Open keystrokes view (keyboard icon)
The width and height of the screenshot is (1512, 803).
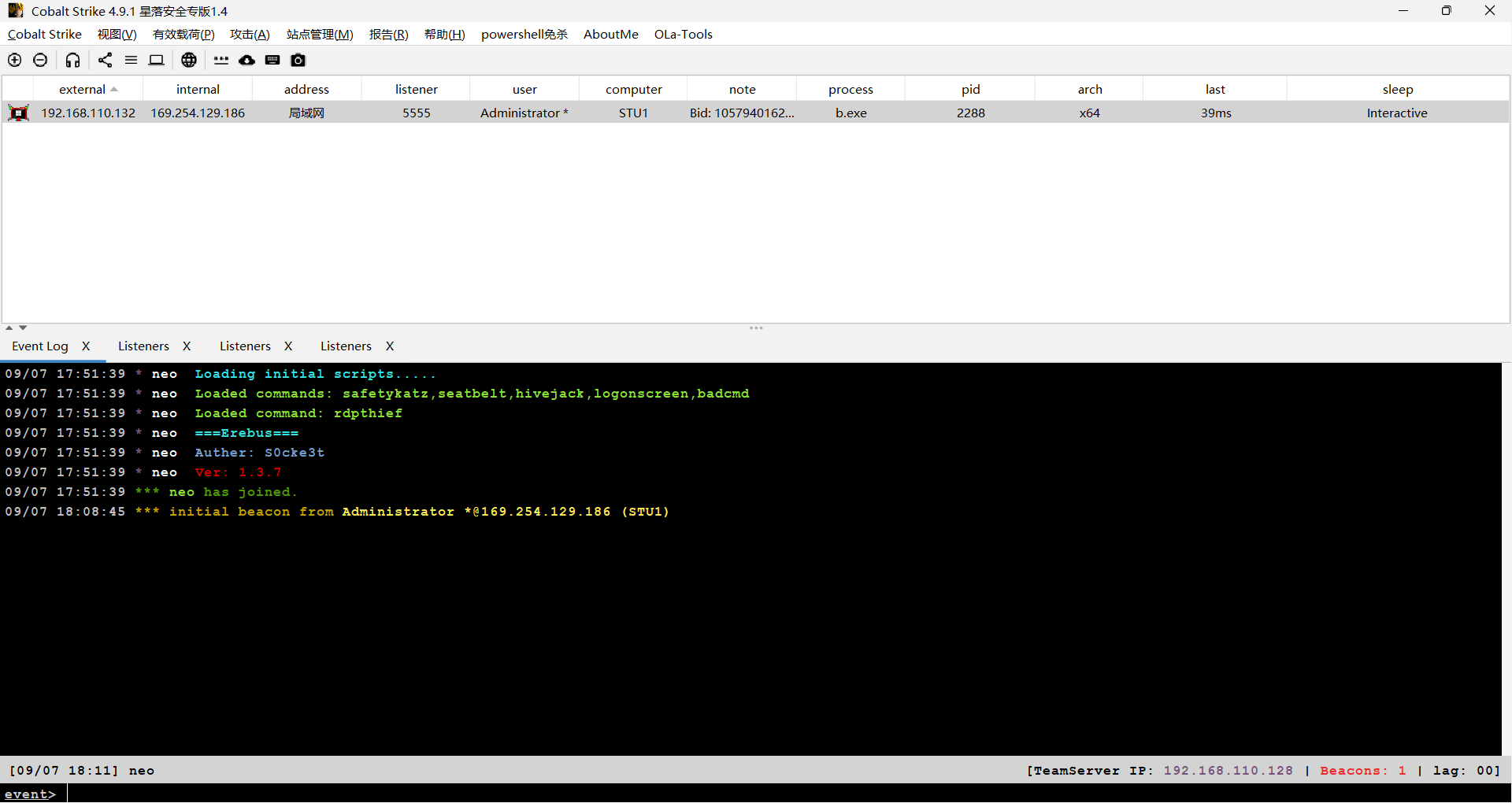[272, 60]
